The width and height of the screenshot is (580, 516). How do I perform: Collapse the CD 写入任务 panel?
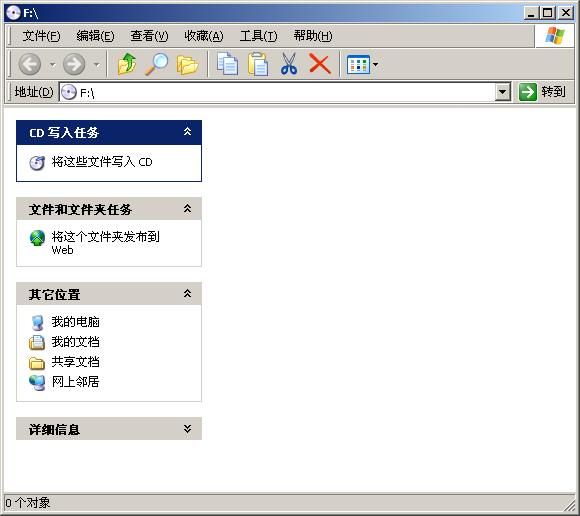(188, 132)
